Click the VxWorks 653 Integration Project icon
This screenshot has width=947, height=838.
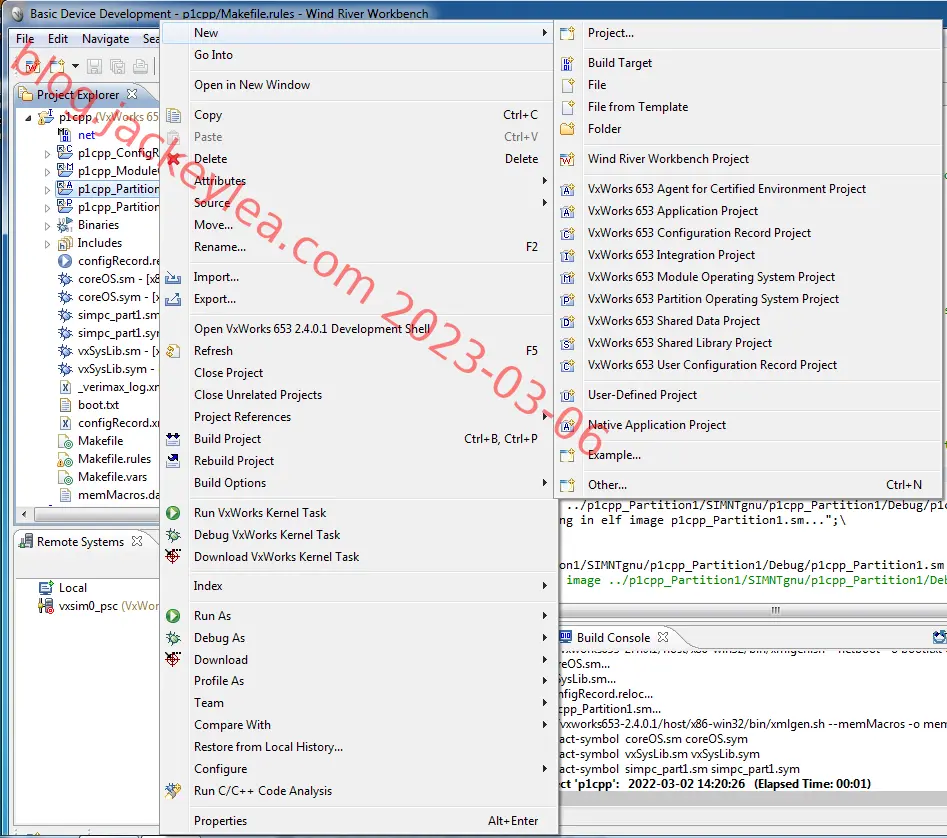(x=567, y=255)
